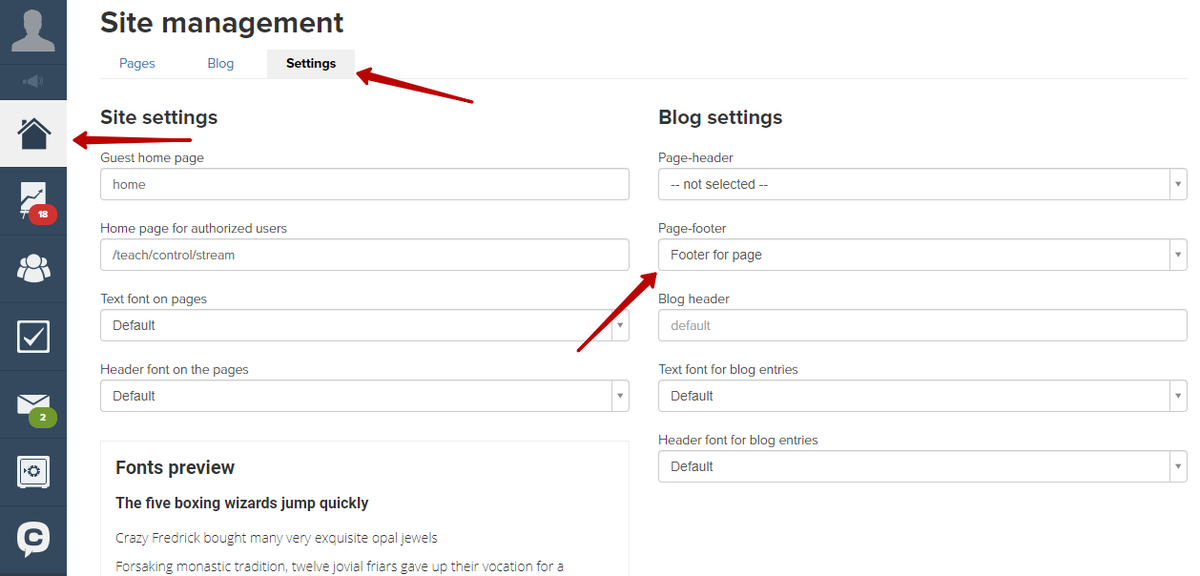Expand Header font for blog entries dropdown

click(x=922, y=466)
